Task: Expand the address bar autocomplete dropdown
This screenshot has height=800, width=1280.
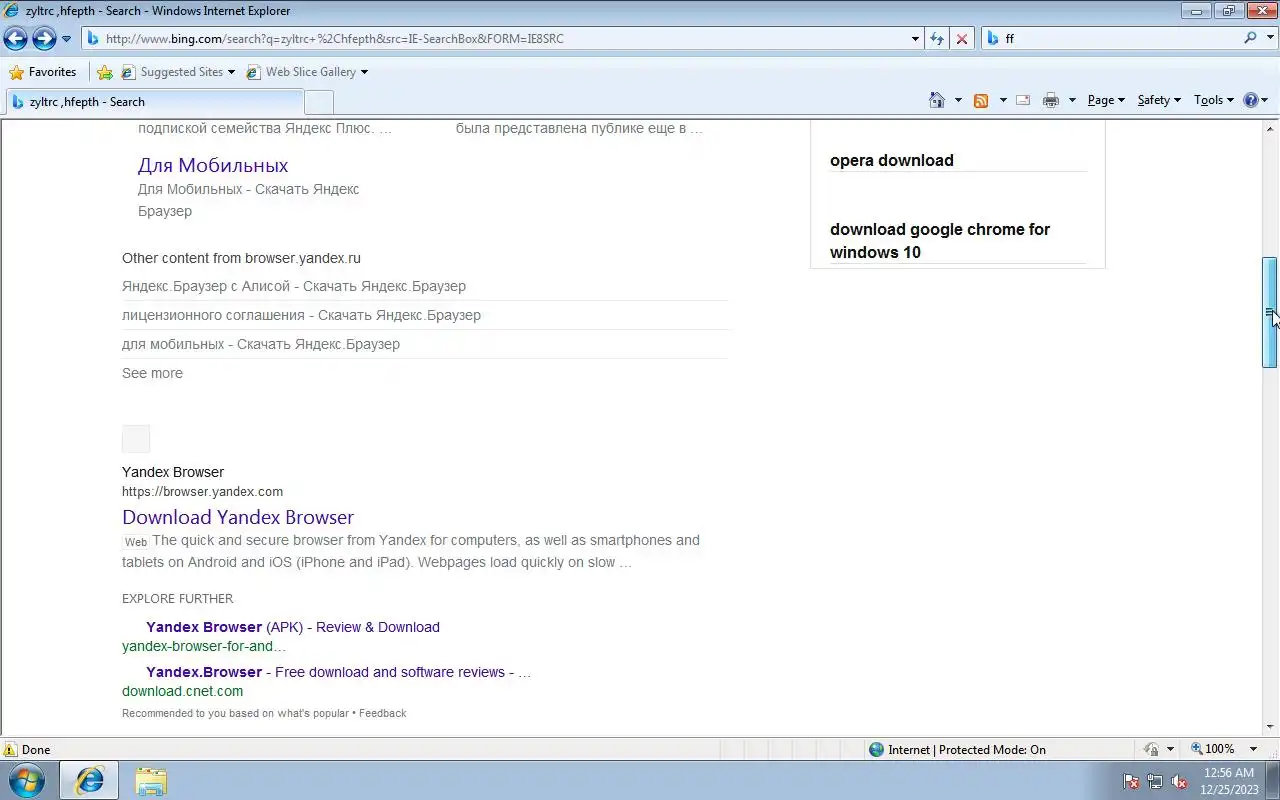Action: tap(915, 39)
